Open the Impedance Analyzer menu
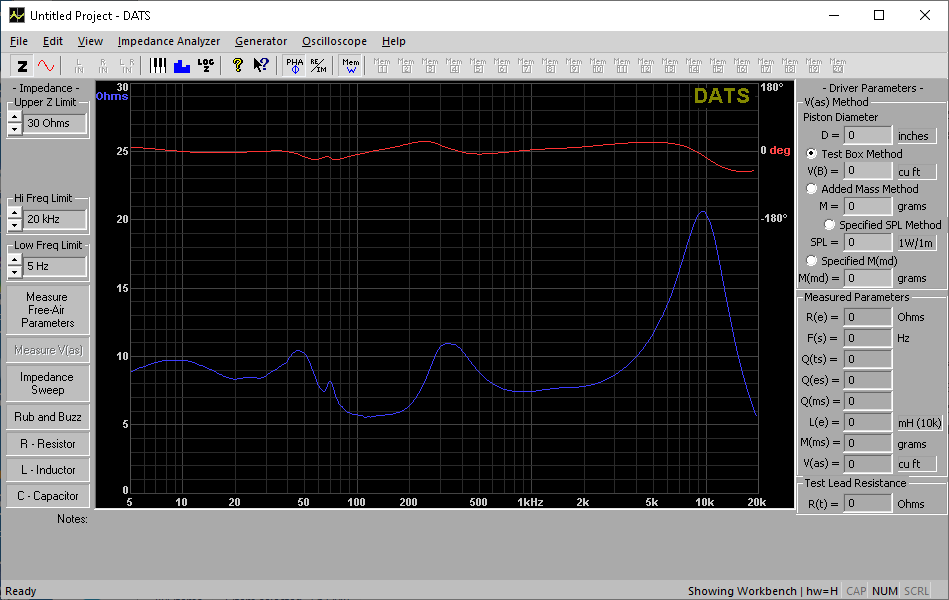 (168, 41)
